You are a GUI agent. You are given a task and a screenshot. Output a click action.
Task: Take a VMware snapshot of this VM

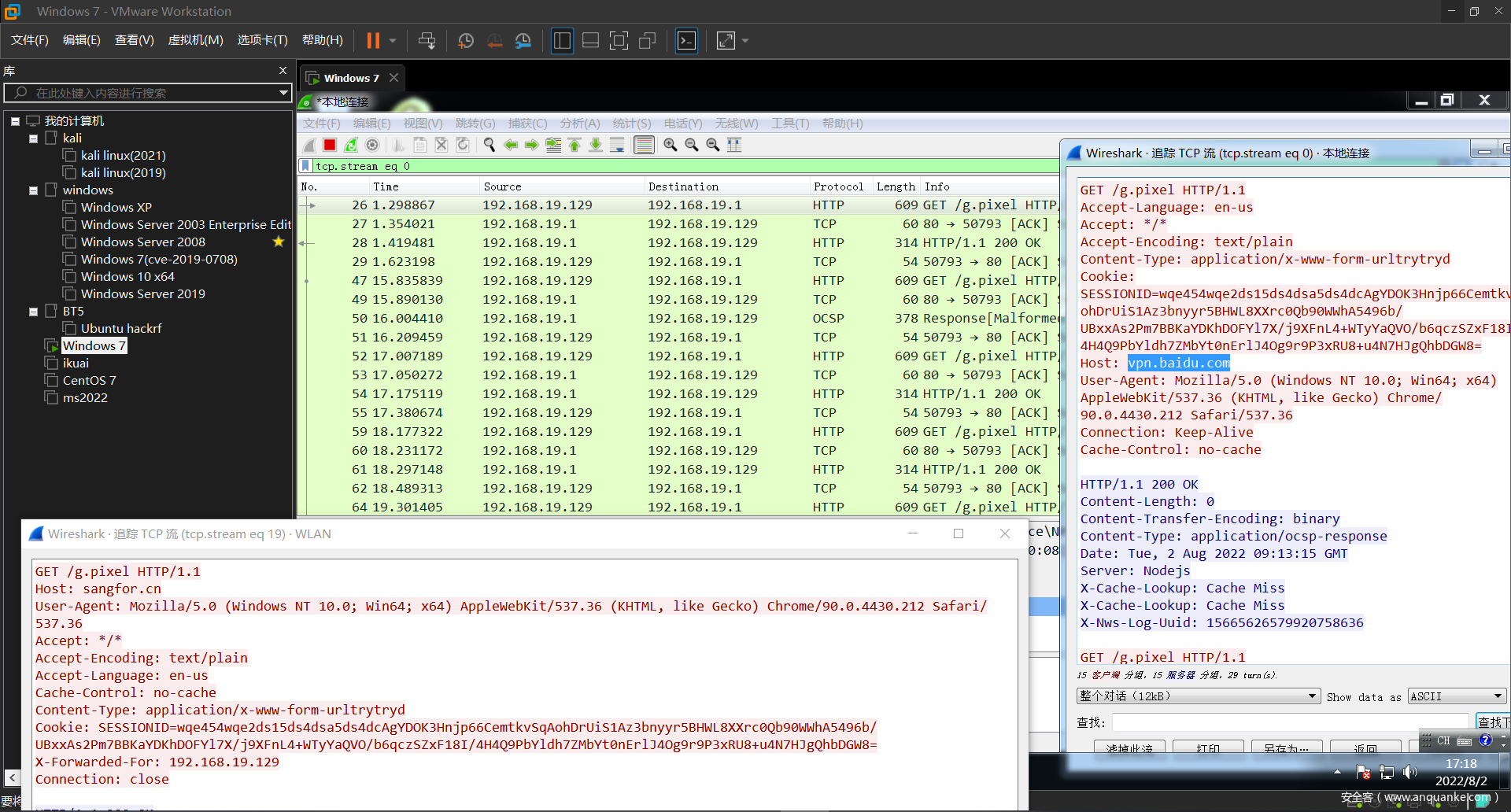point(466,41)
